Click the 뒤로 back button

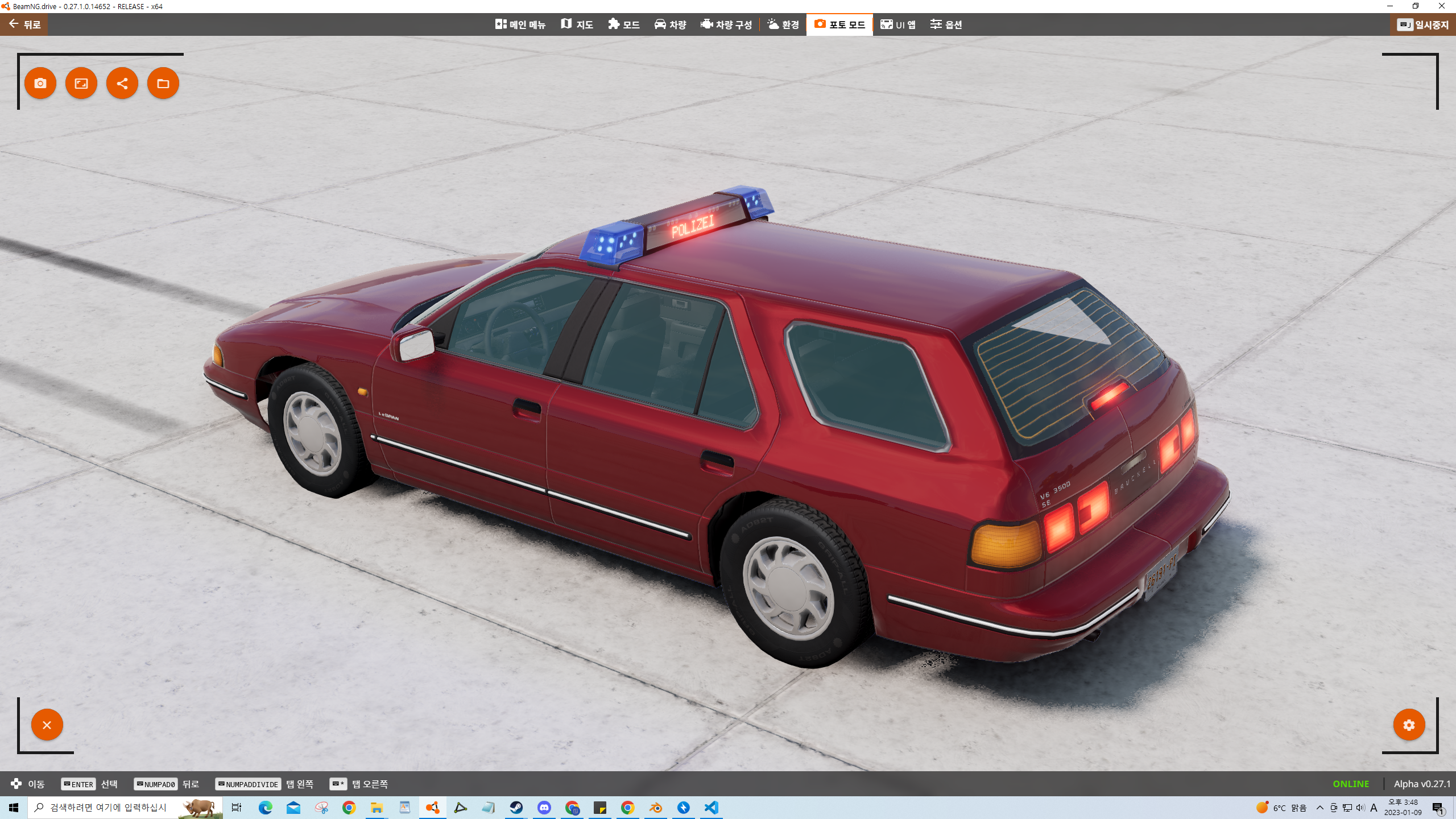pos(24,24)
